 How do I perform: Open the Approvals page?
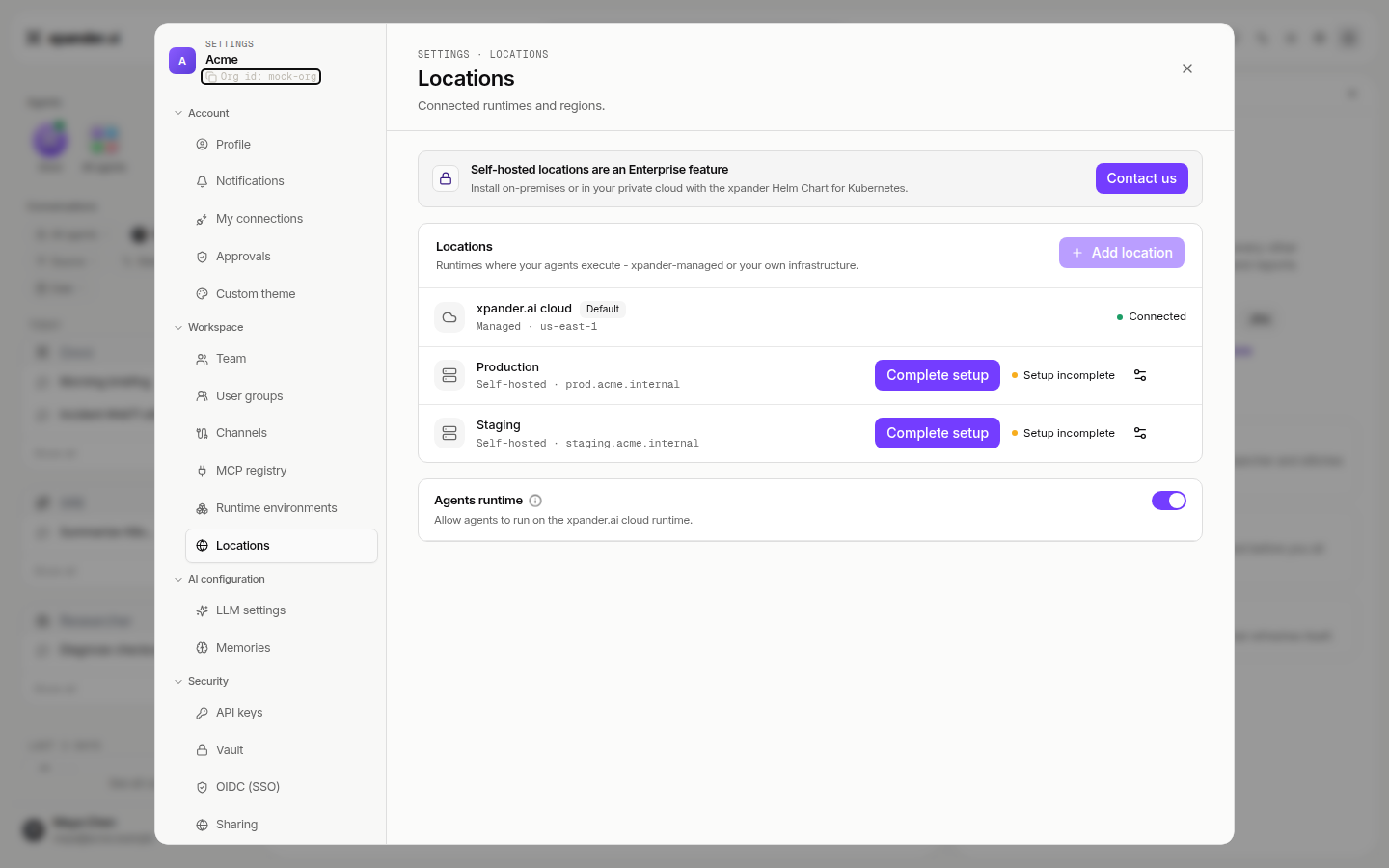(281, 257)
